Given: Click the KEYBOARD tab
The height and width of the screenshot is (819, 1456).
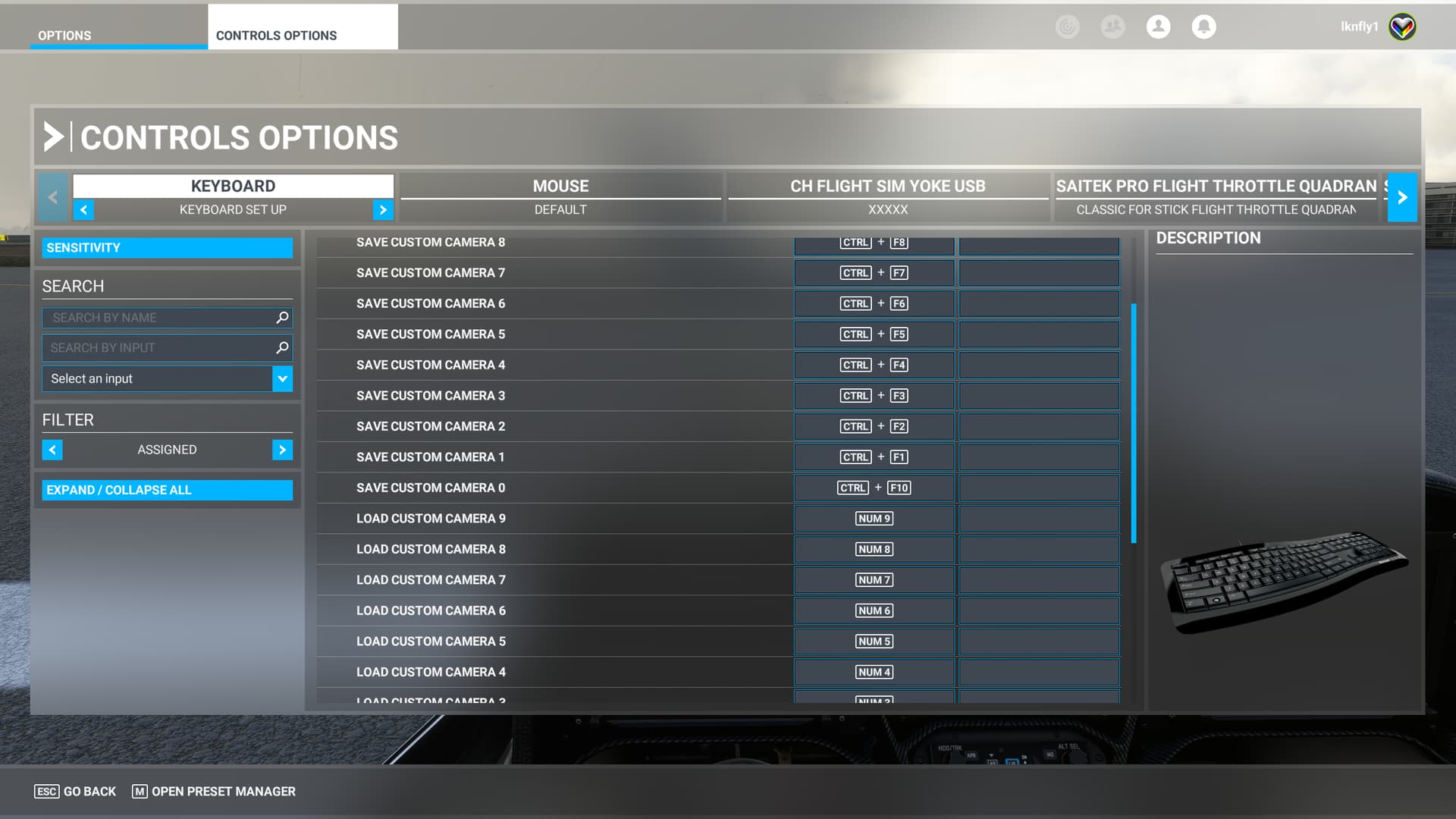Looking at the screenshot, I should [x=233, y=185].
